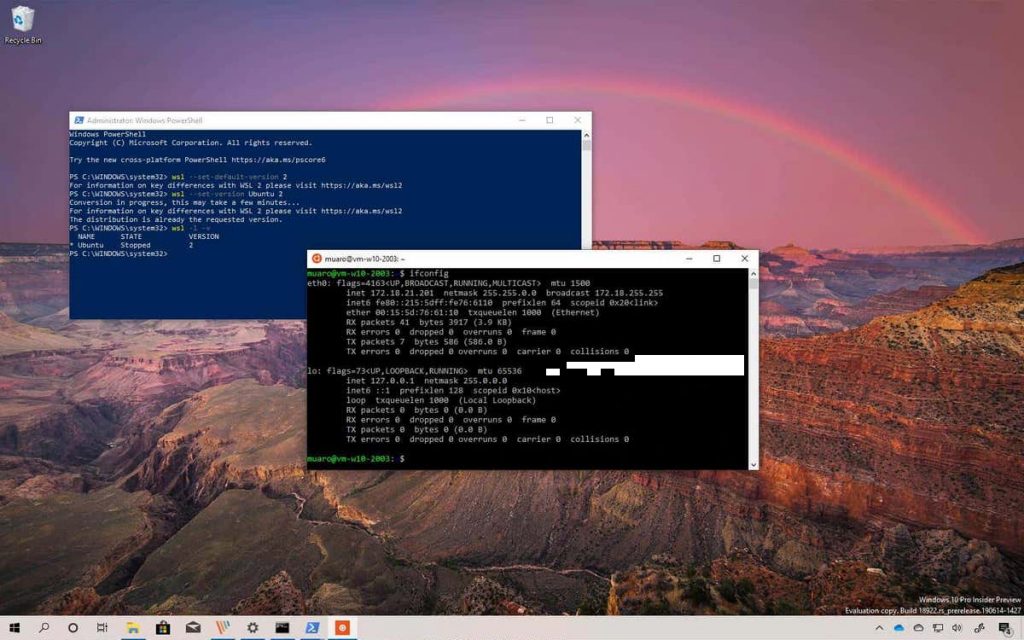Open the Ubuntu WSL app from the taskbar
The height and width of the screenshot is (640, 1024).
click(x=344, y=627)
